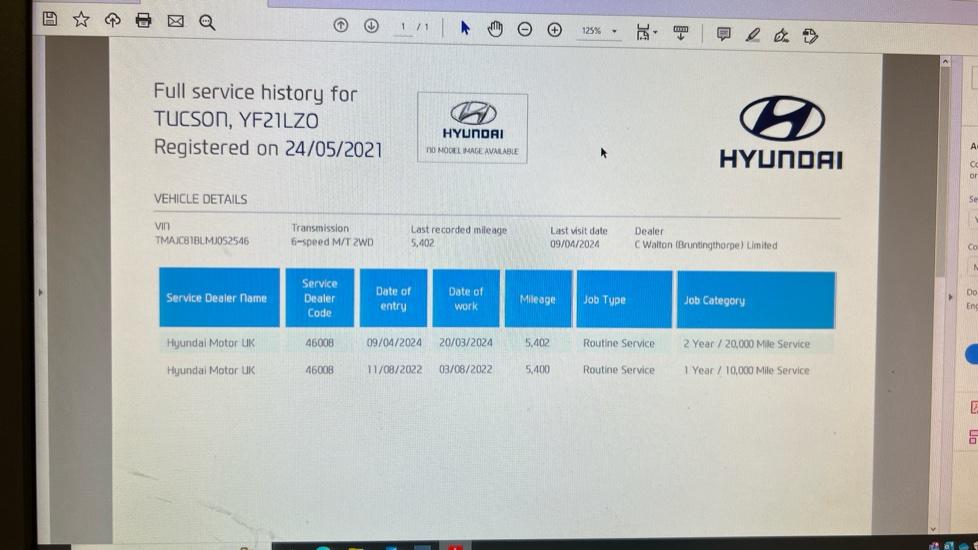This screenshot has width=978, height=550.
Task: Click the Service Dealer Code header
Action: tap(319, 298)
